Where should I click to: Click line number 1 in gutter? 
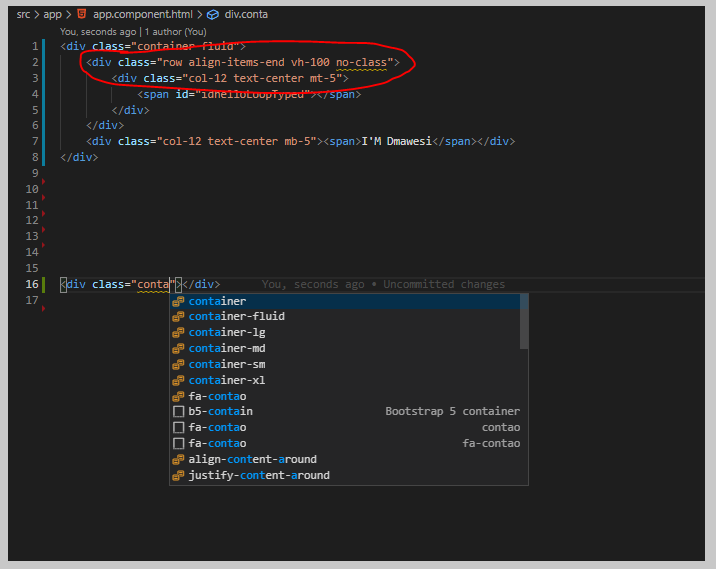35,47
